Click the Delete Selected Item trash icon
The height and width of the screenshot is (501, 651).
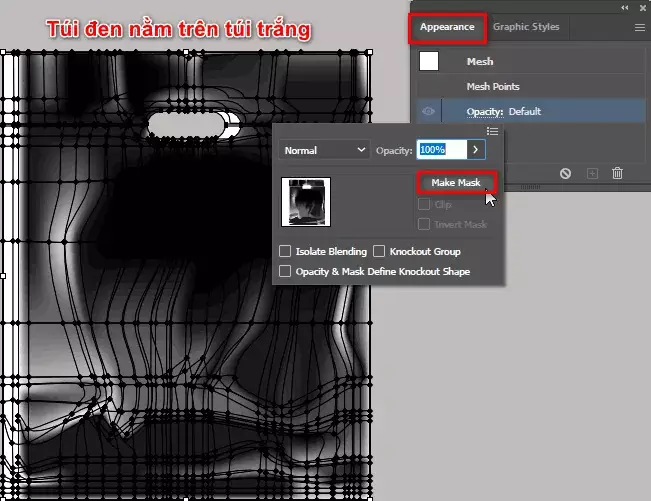[618, 173]
